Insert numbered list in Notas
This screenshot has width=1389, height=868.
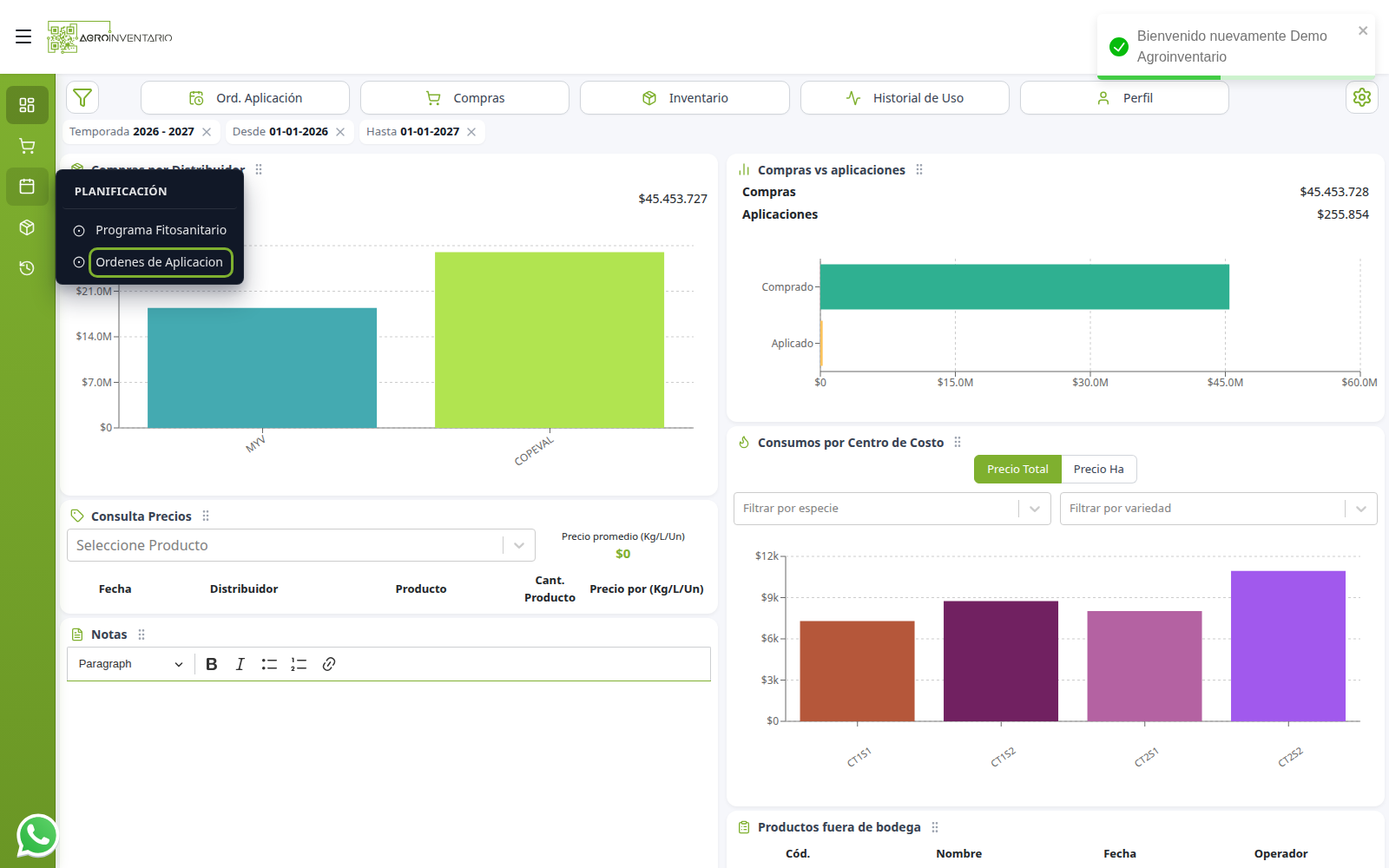point(299,664)
